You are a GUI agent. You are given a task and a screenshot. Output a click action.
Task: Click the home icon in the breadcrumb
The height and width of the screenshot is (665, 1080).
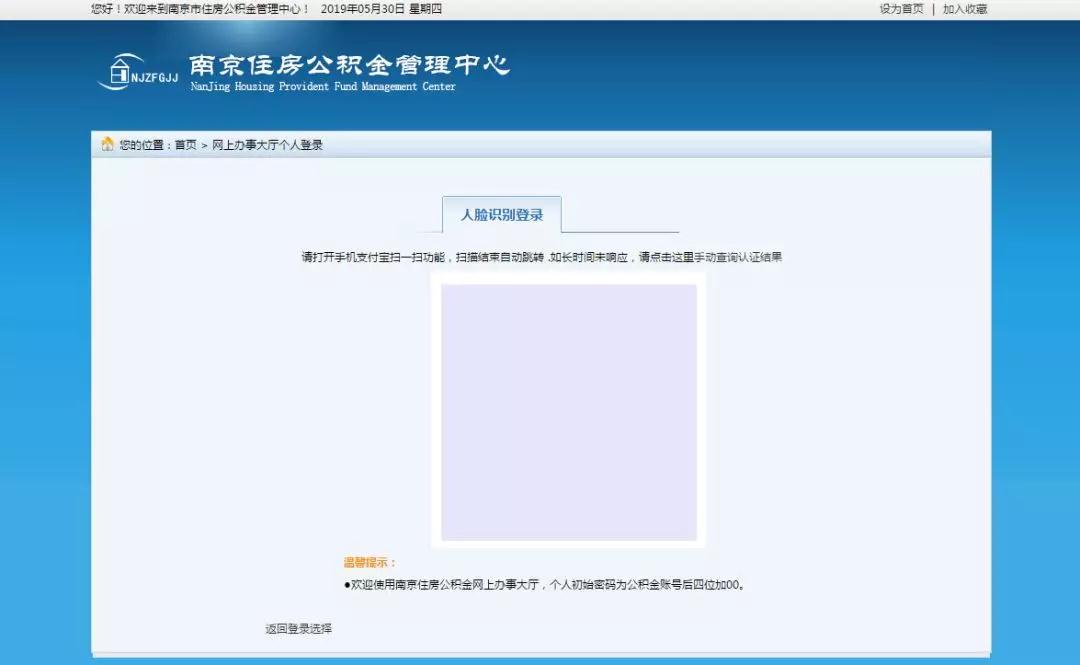107,144
